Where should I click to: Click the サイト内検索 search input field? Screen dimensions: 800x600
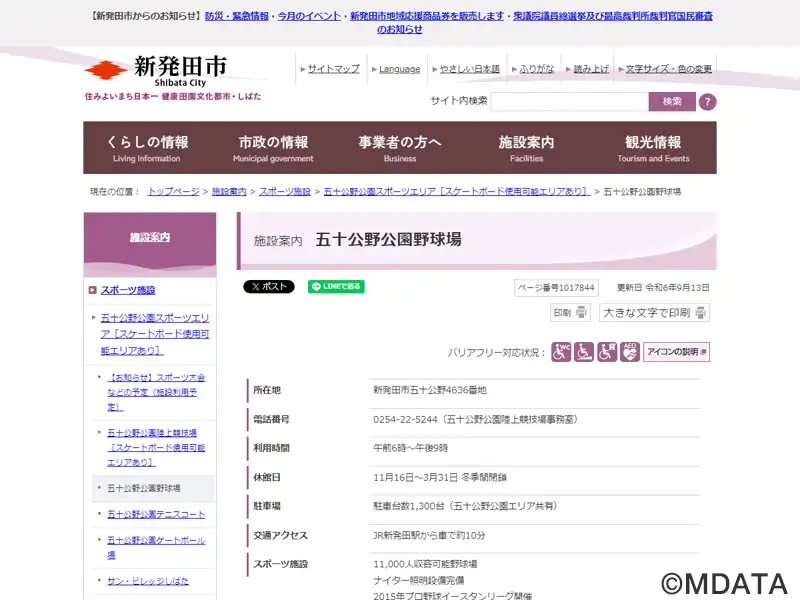(x=569, y=102)
